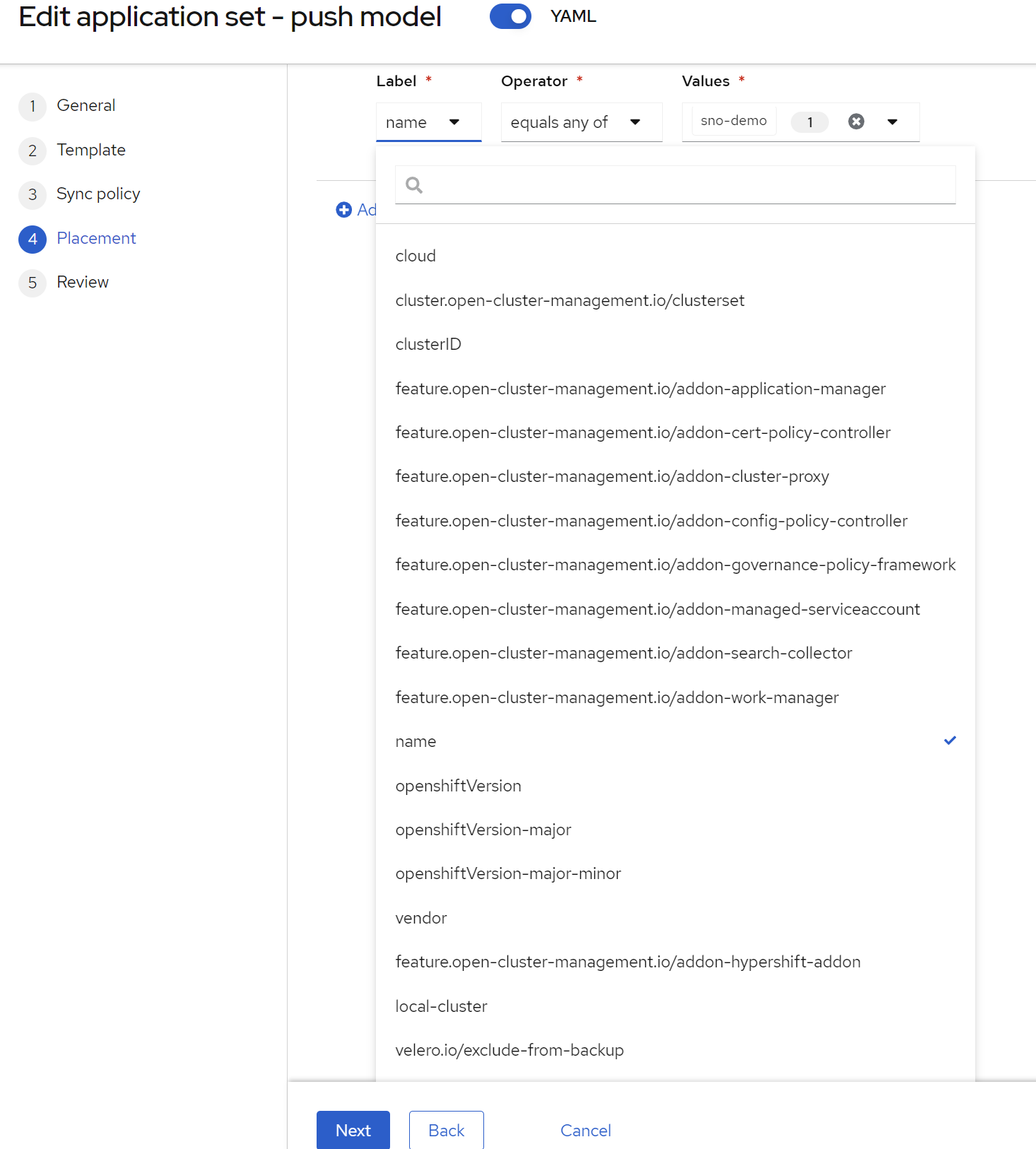Open the Review wizard step
This screenshot has width=1036, height=1149.
tap(83, 282)
